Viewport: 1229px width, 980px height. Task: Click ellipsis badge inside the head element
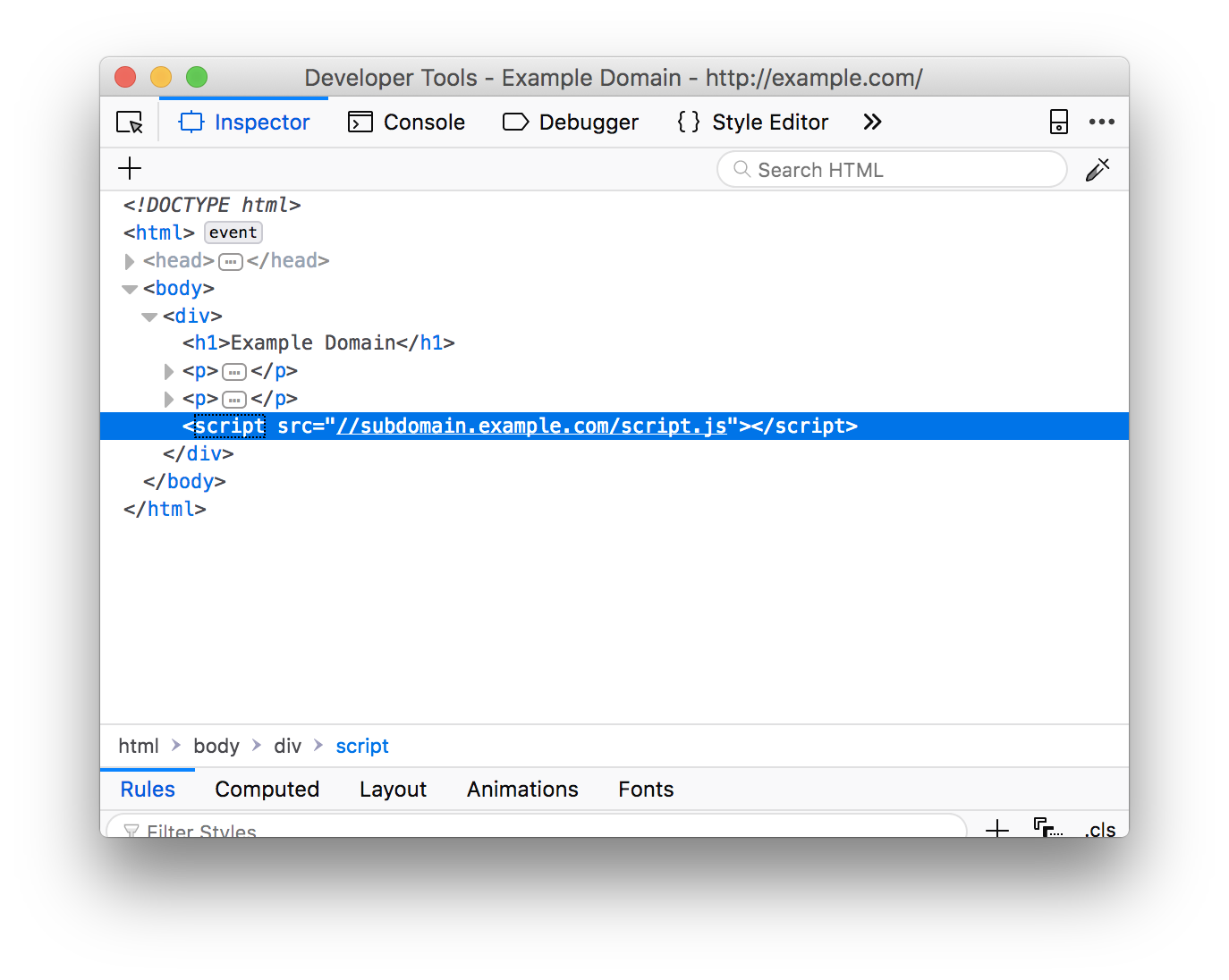231,262
